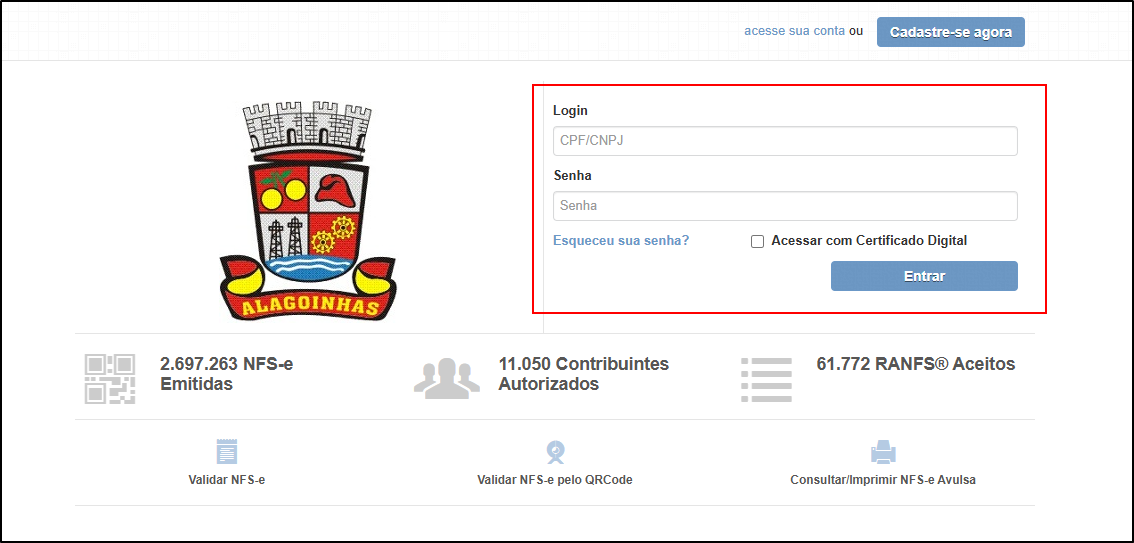This screenshot has height=543, width=1134.
Task: Open the Validar NFS-e link text
Action: pos(226,480)
